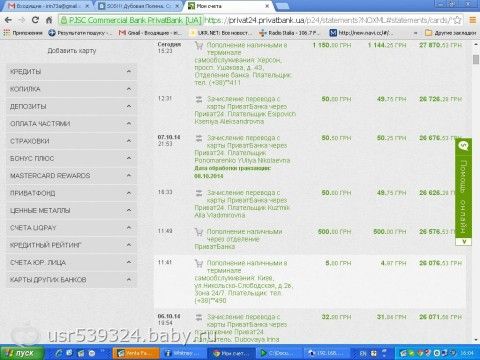Expand КАРТЫ ДРУГИХ БАНКОВ section
This screenshot has height=360, width=480.
pos(71,280)
